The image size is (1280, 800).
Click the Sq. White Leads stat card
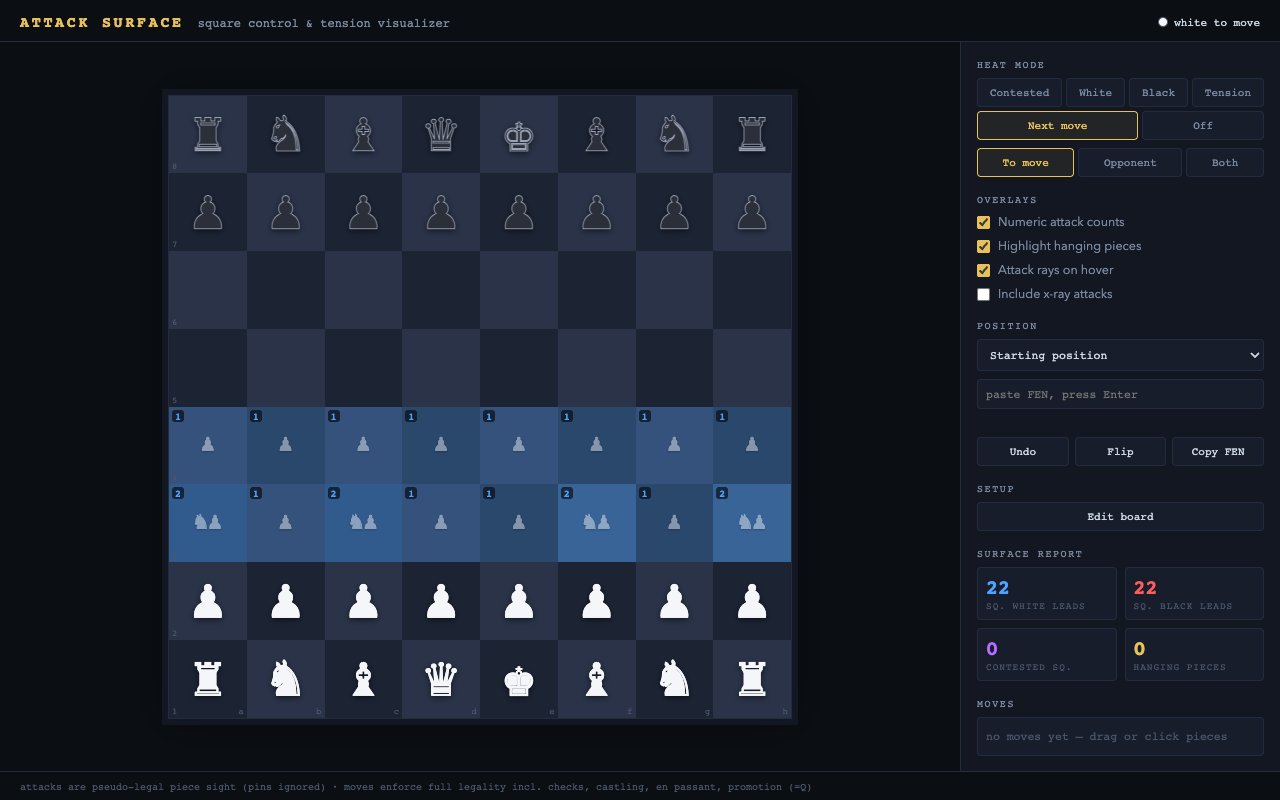[x=1047, y=594]
